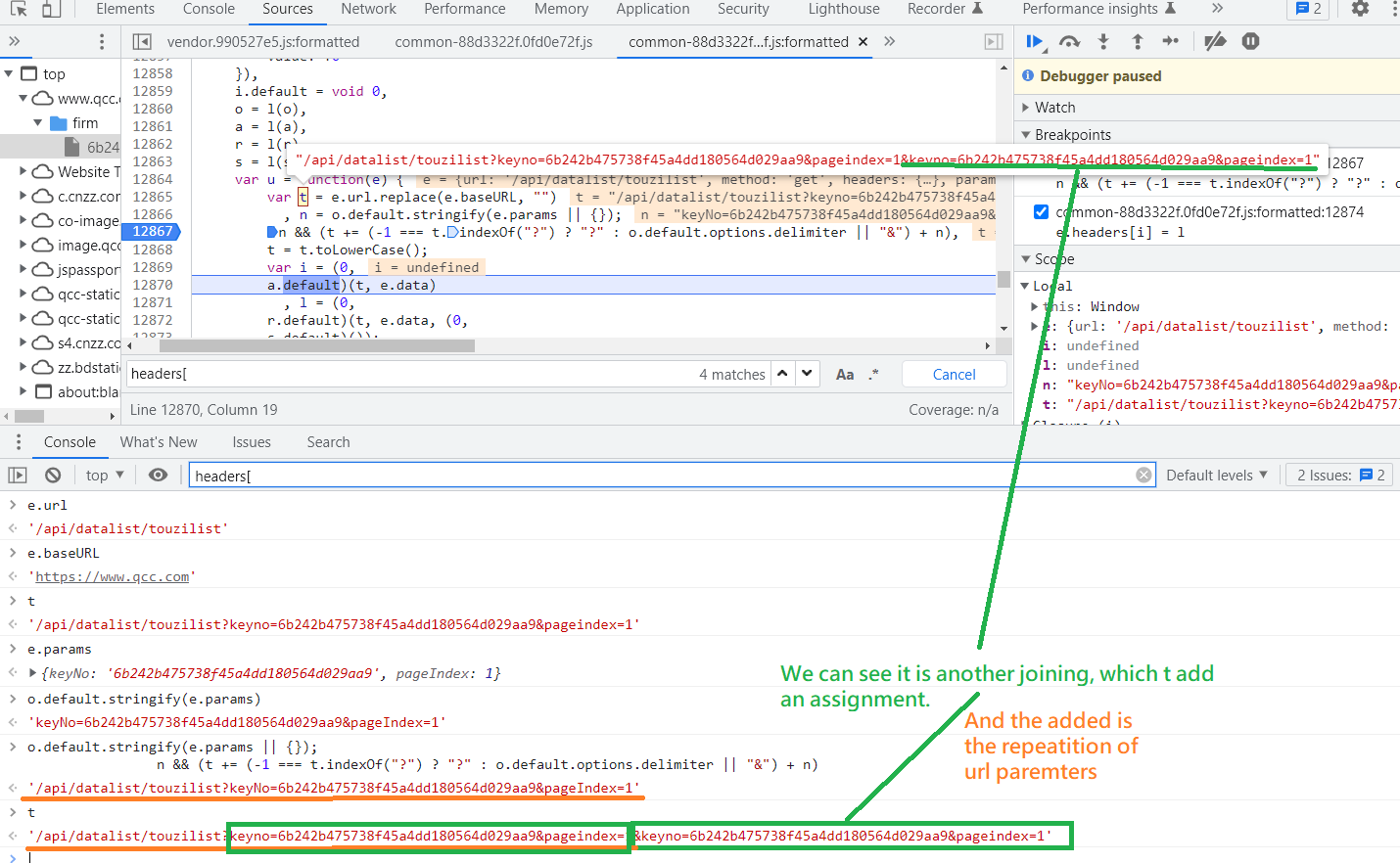The image size is (1400, 863).
Task: Open the Issues tab in the console drawer
Action: 252,442
